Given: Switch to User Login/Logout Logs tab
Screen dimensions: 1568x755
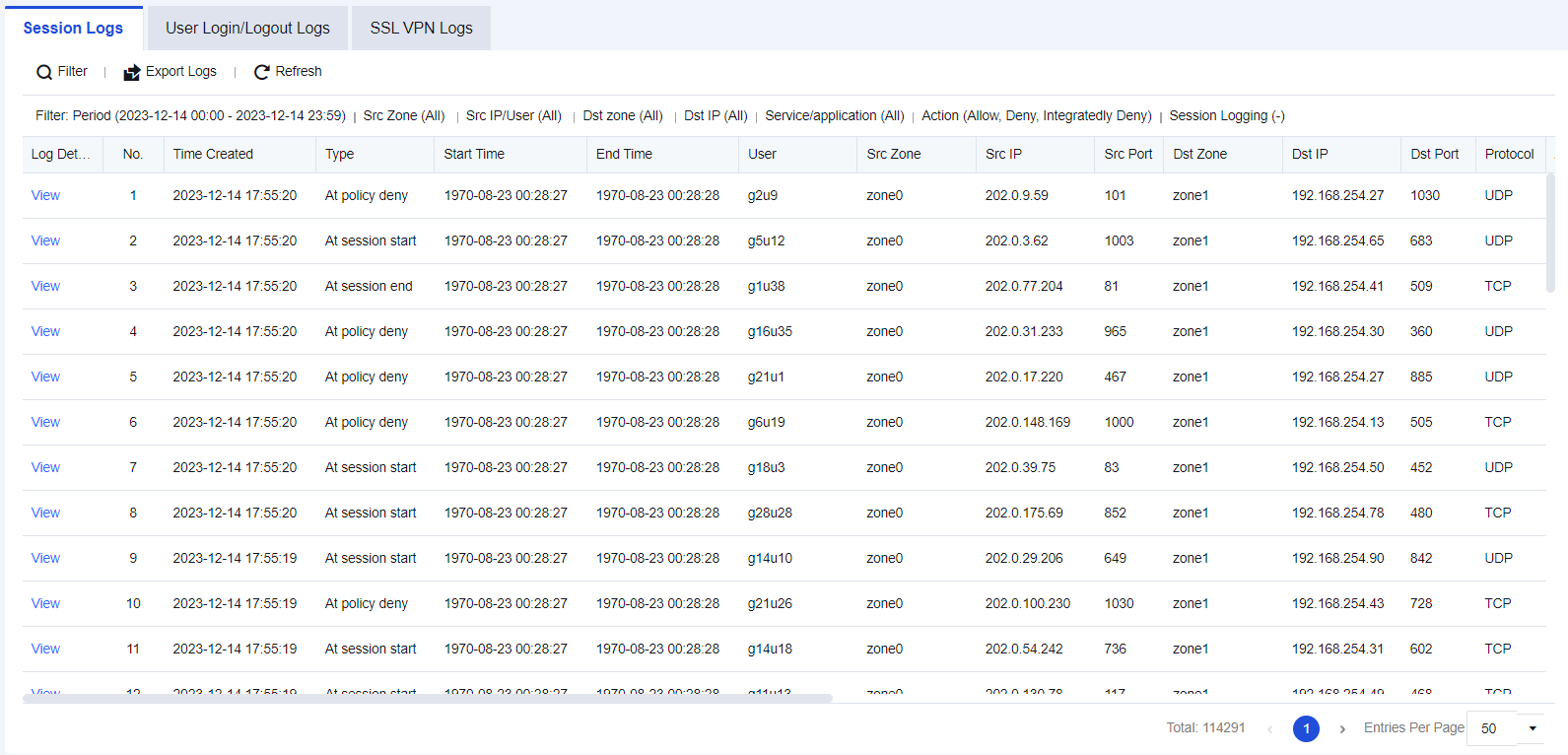Looking at the screenshot, I should pos(247,28).
